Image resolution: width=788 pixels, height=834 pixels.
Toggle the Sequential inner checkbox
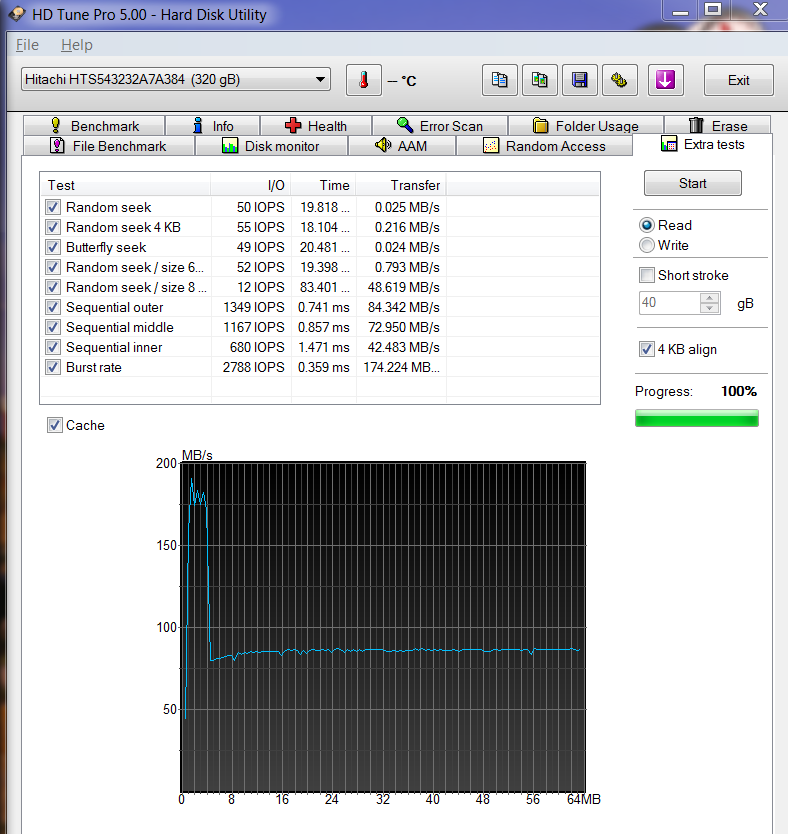tap(53, 347)
